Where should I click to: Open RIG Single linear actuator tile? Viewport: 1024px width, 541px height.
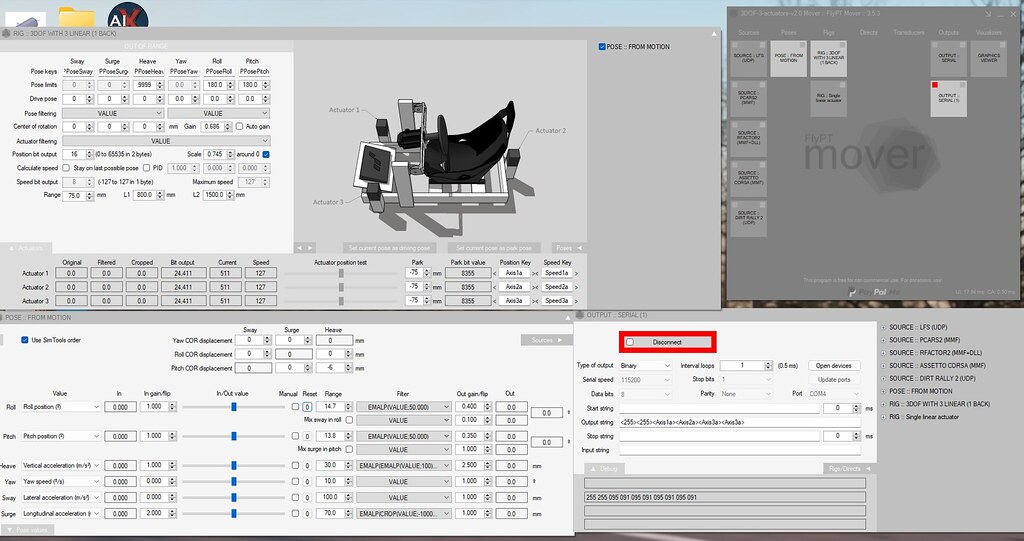[828, 99]
